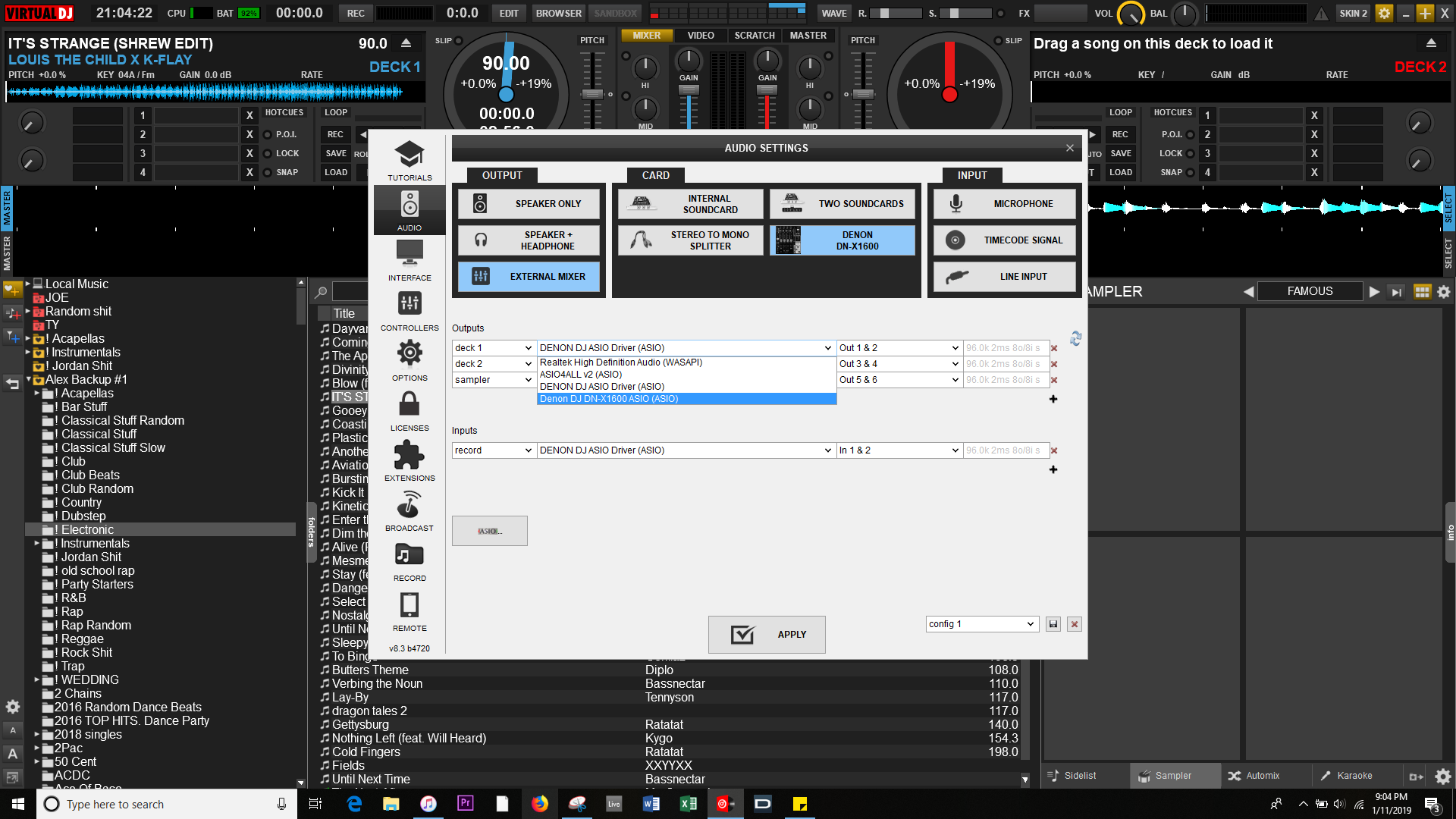Screen dimensions: 1456x819
Task: Remove the record input row
Action: point(1054,450)
